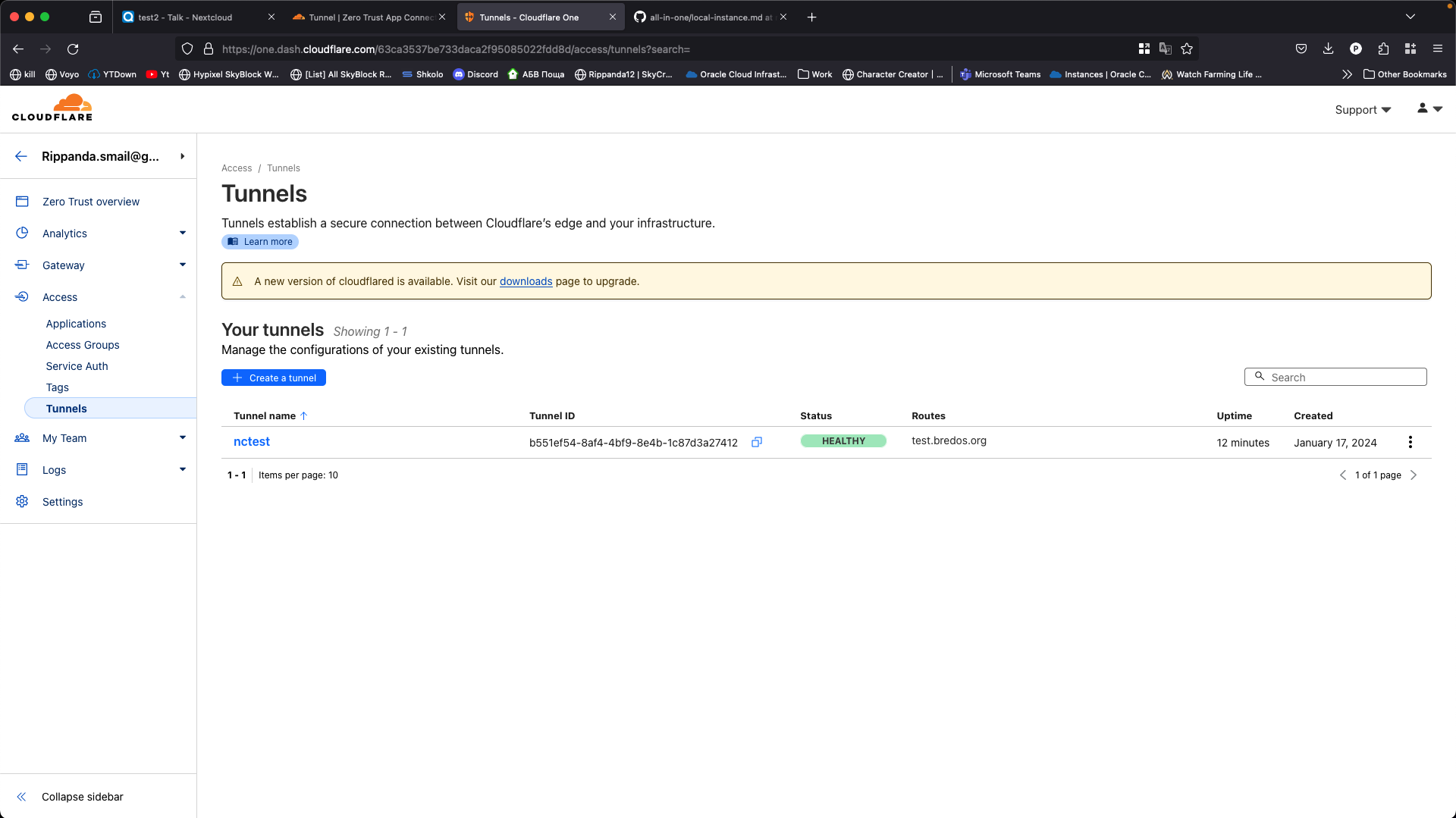Open the user profile dropdown
The width and height of the screenshot is (1456, 818).
[x=1429, y=109]
